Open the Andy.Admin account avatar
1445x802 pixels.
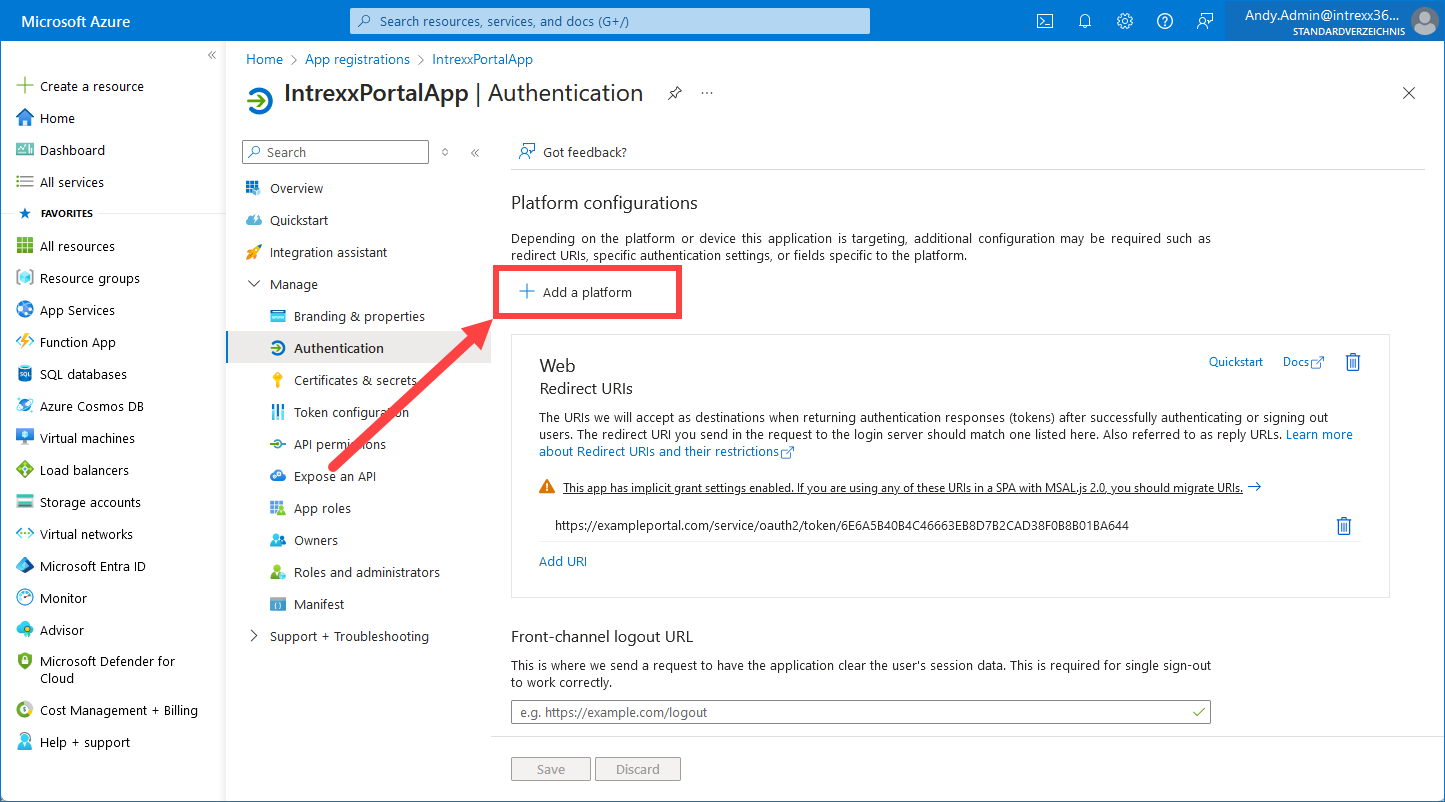1424,21
